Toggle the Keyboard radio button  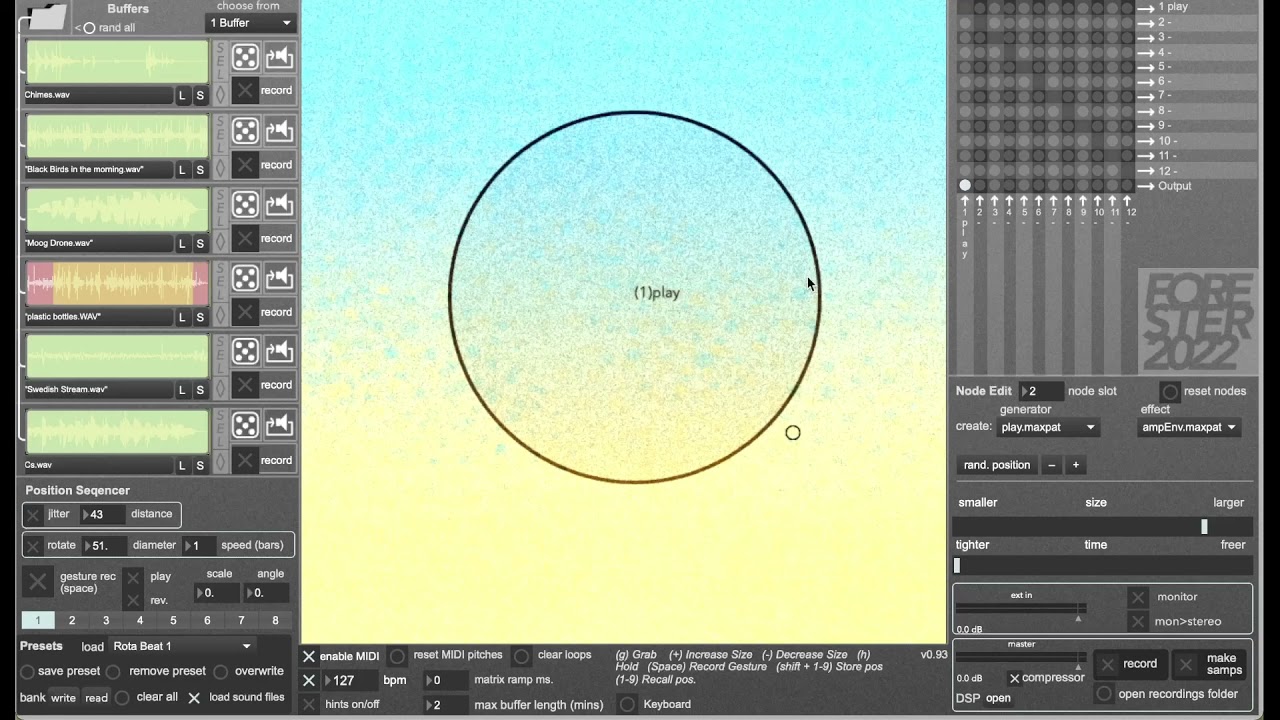click(627, 705)
